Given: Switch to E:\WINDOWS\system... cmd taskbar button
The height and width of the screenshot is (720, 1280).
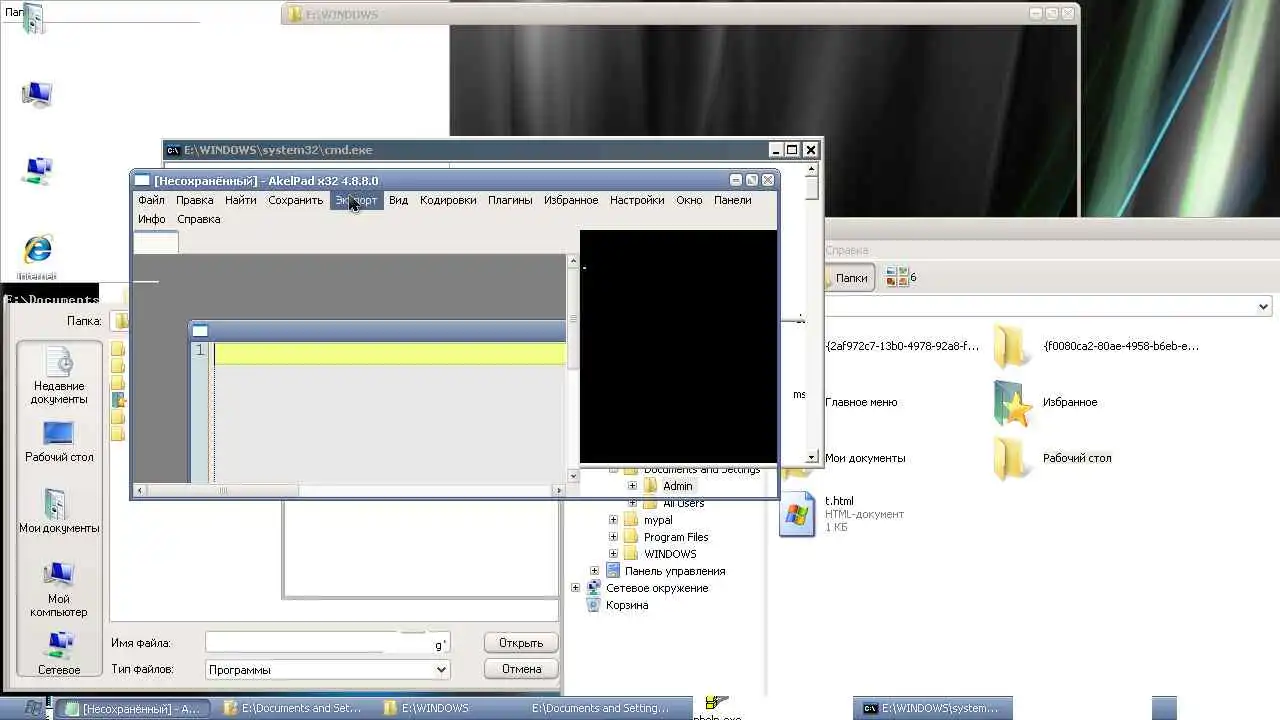Looking at the screenshot, I should click(932, 708).
